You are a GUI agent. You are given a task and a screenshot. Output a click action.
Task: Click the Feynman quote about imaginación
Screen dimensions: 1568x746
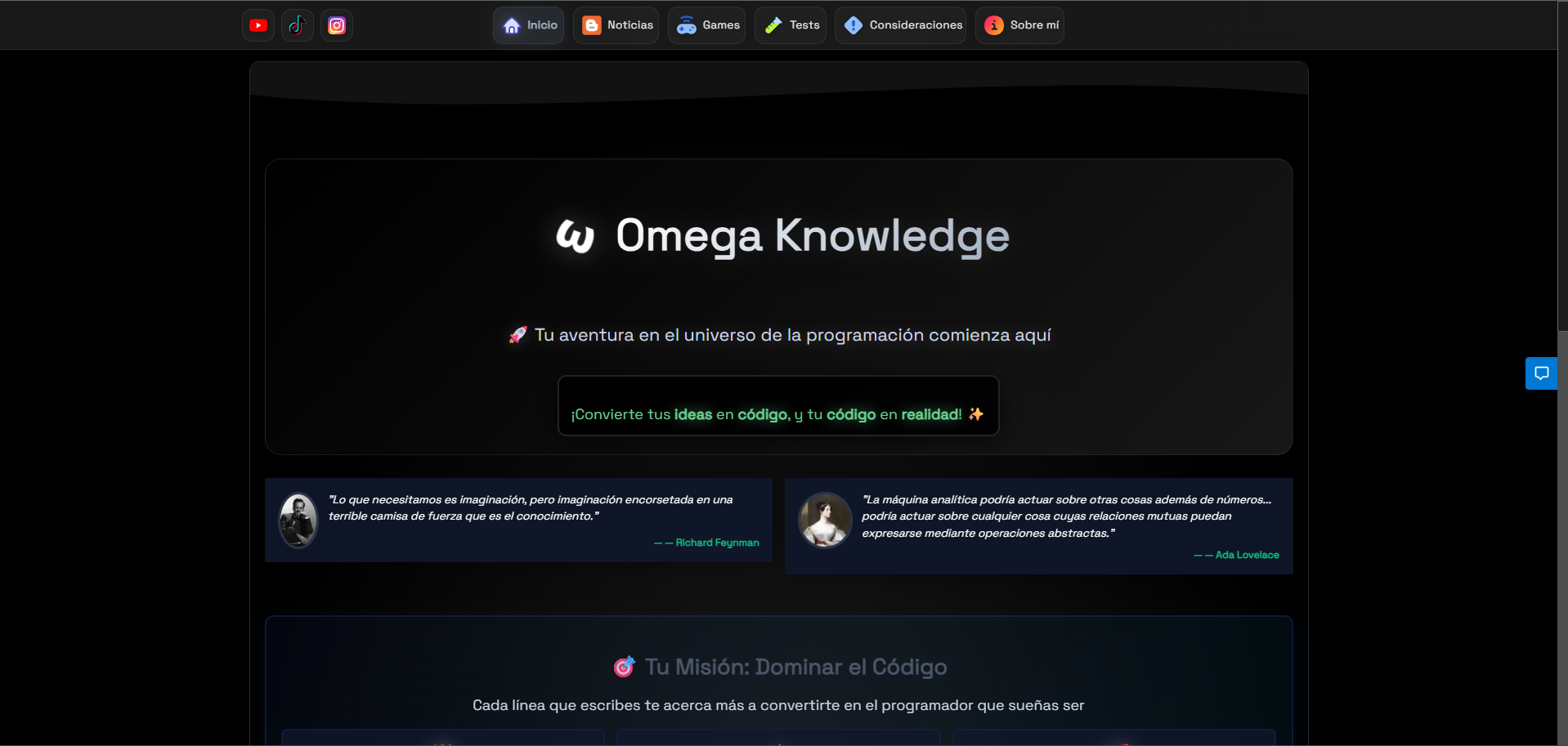(531, 507)
